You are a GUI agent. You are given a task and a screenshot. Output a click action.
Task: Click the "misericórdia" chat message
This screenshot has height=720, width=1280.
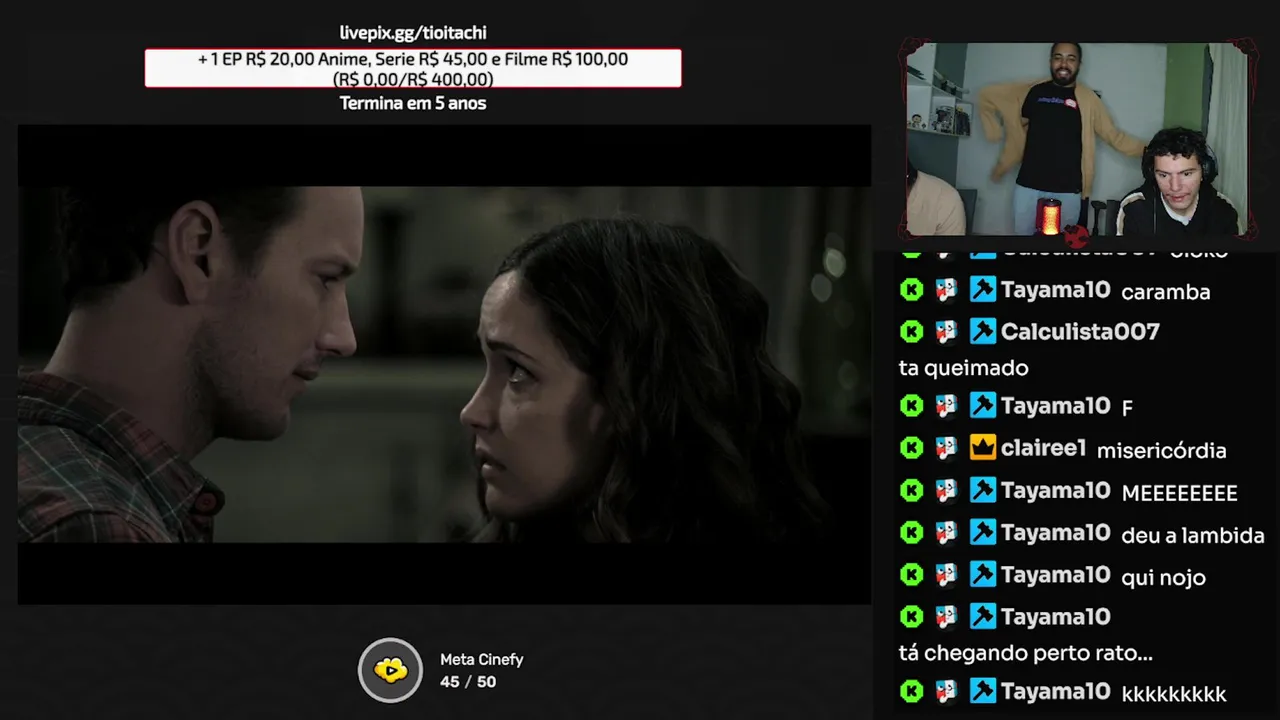pyautogui.click(x=1161, y=450)
